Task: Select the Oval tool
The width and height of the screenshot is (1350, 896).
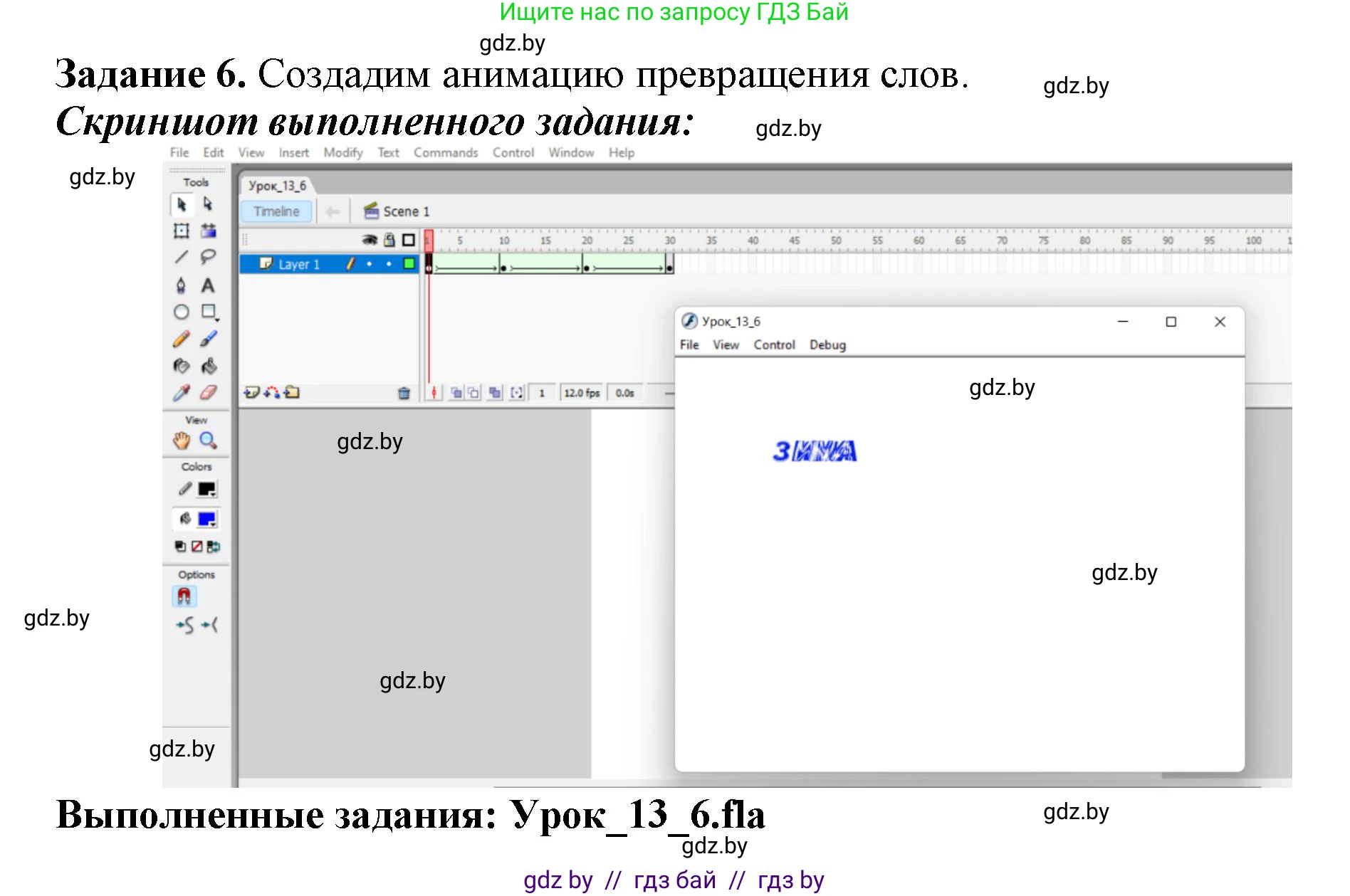Action: (x=181, y=311)
